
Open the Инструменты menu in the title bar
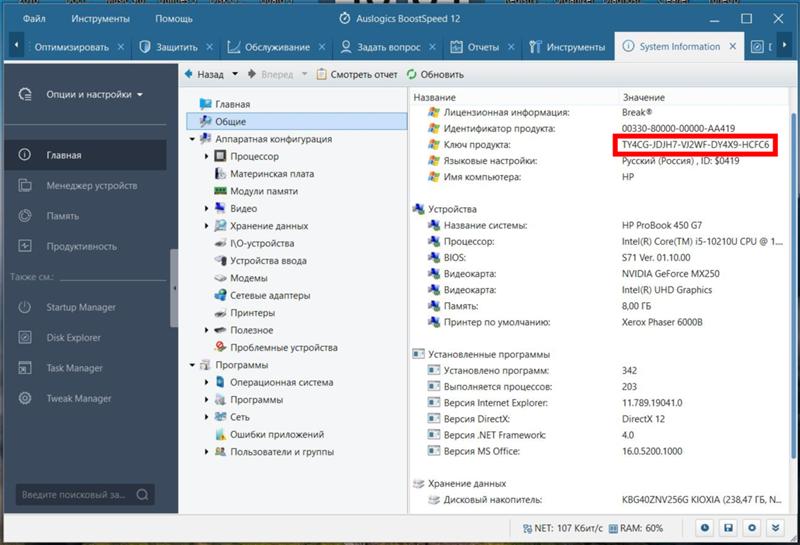(x=101, y=19)
